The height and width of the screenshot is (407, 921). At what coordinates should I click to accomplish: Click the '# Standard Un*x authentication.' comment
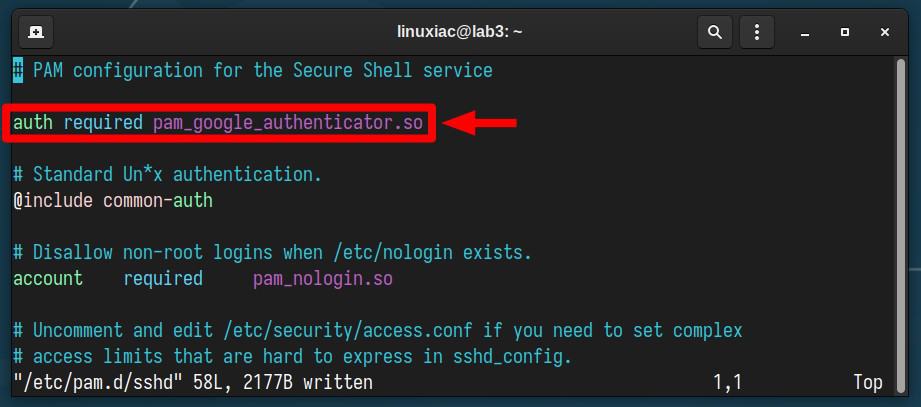pos(167,174)
